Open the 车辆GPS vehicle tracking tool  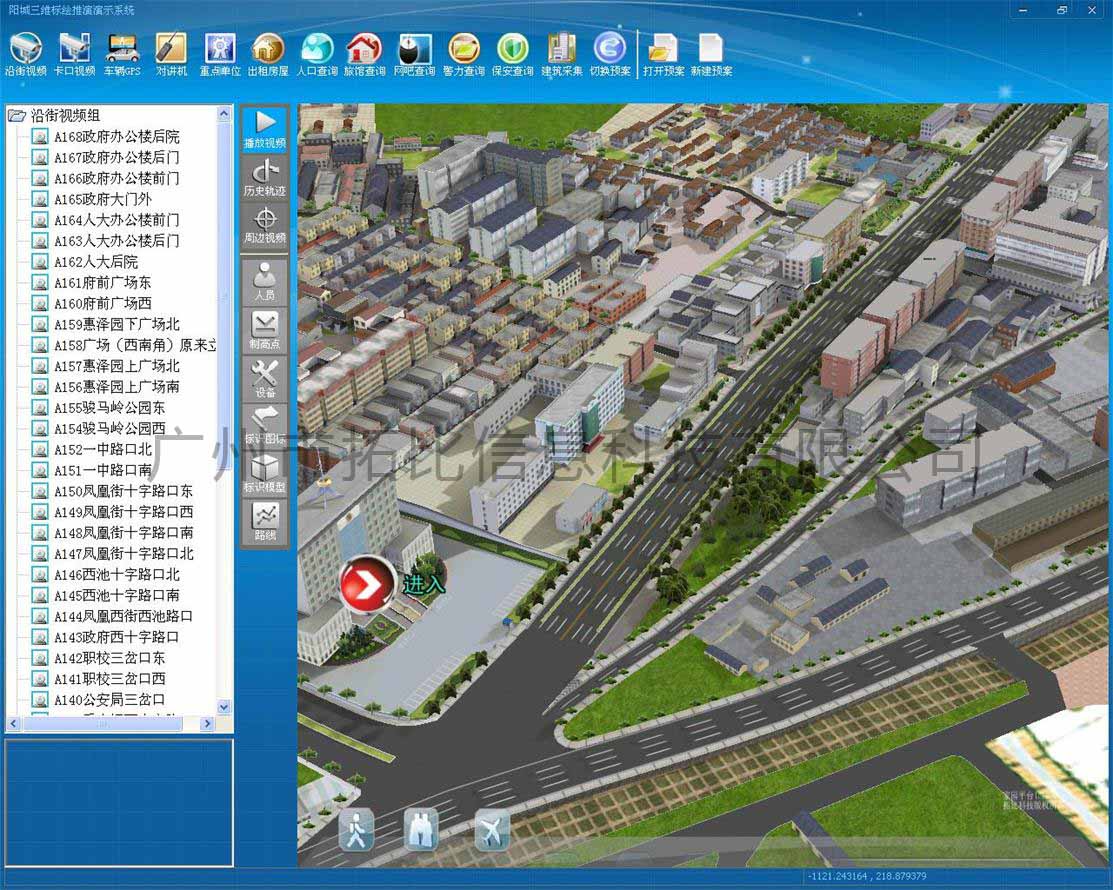click(x=122, y=54)
